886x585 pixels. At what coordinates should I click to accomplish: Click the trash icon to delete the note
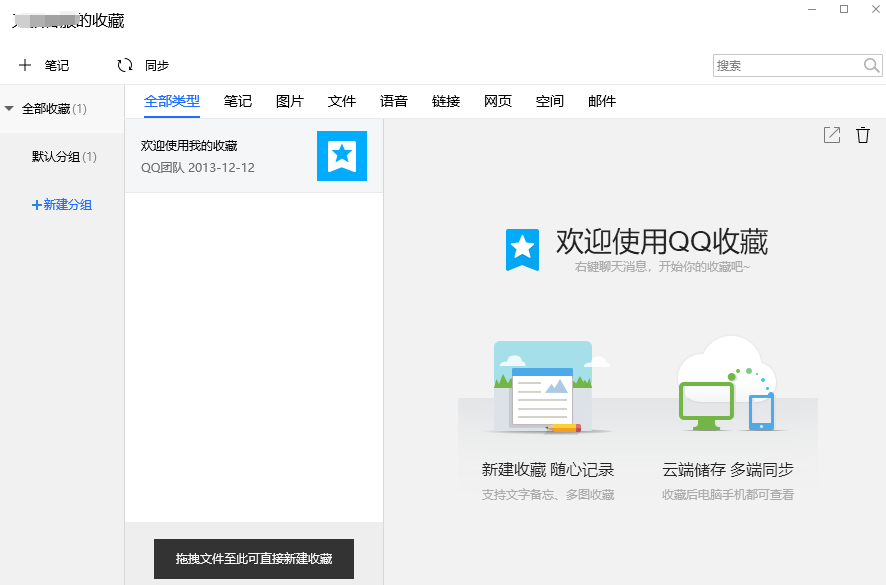click(x=863, y=135)
